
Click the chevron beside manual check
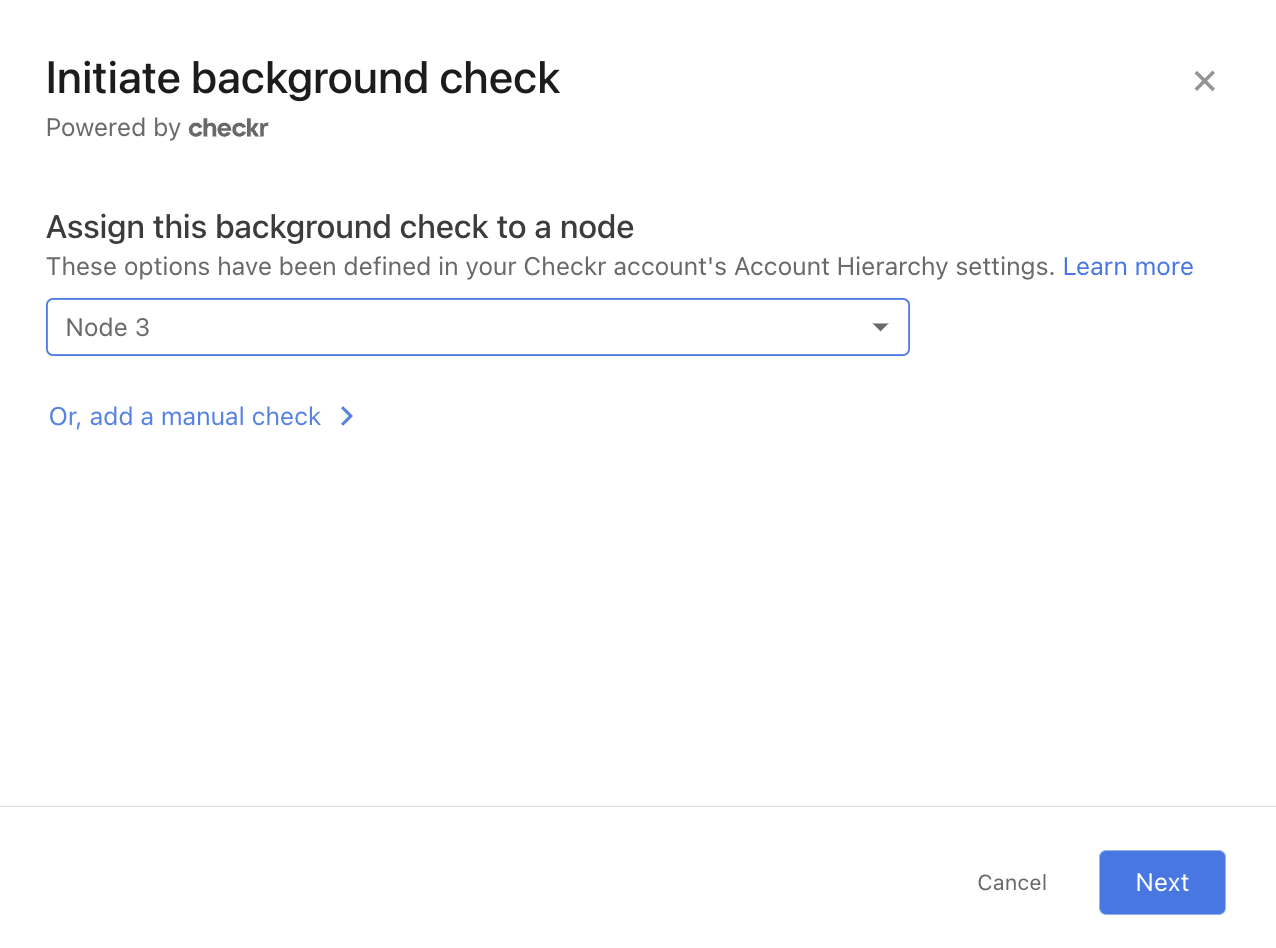click(x=347, y=416)
